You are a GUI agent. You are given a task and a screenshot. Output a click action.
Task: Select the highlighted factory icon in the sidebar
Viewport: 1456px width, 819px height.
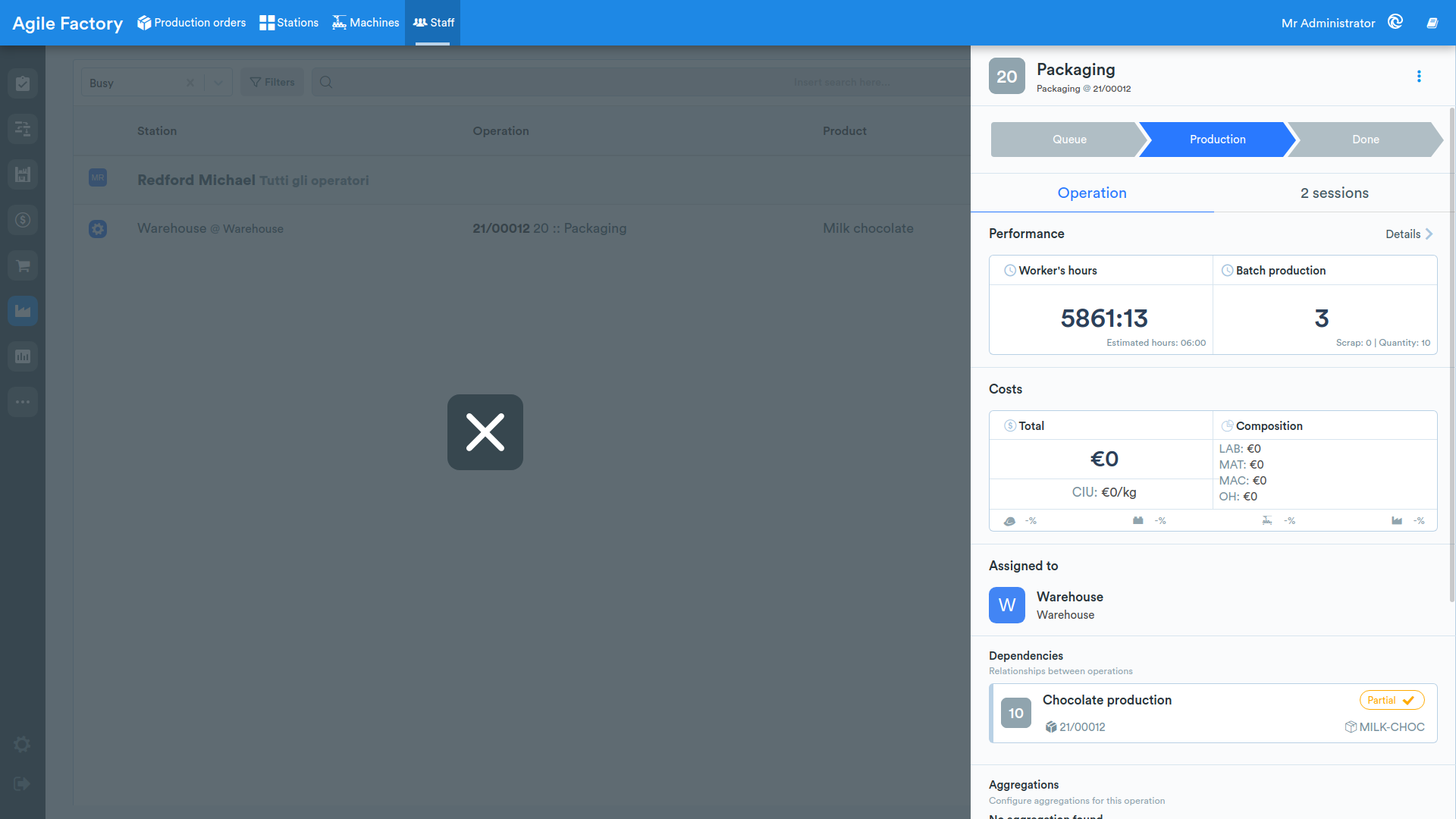click(x=23, y=311)
